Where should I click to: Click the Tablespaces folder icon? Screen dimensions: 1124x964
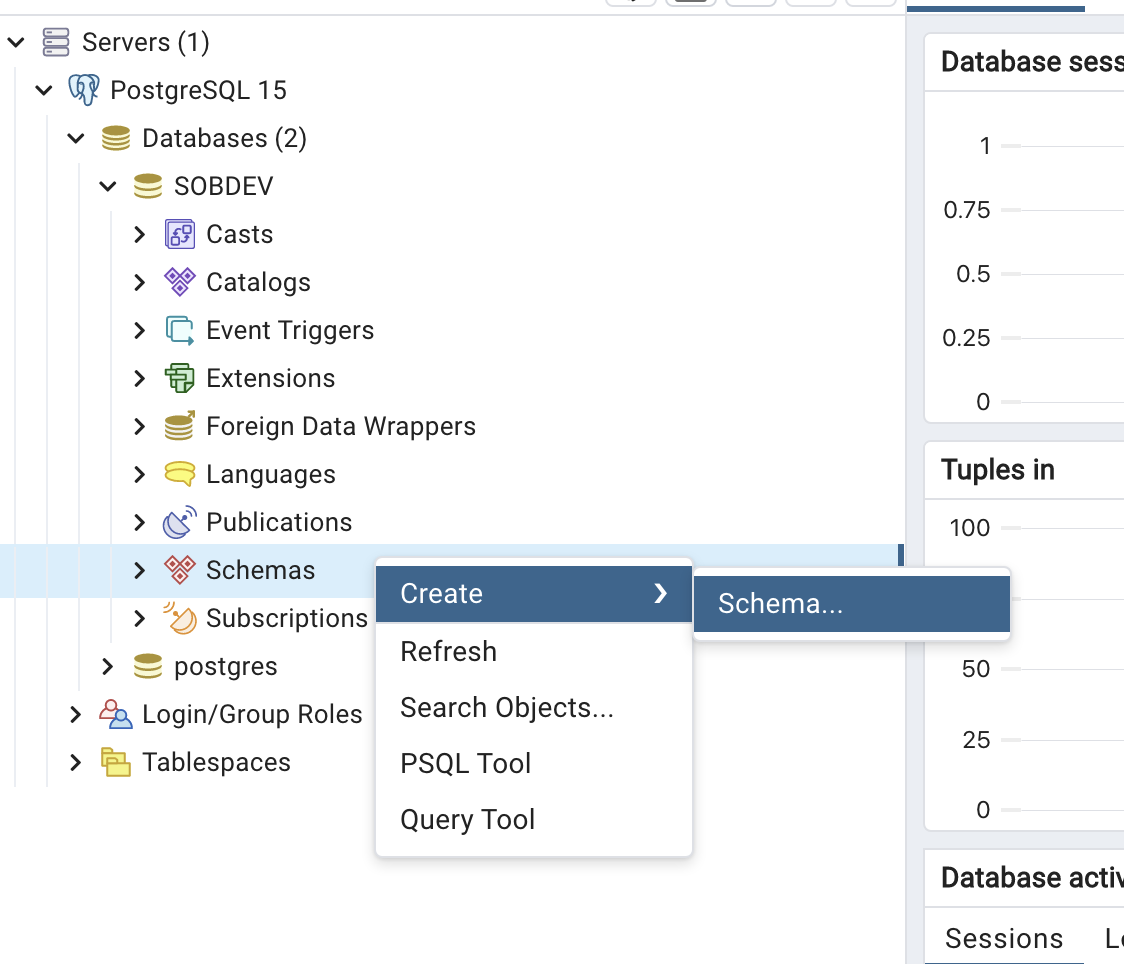click(115, 762)
